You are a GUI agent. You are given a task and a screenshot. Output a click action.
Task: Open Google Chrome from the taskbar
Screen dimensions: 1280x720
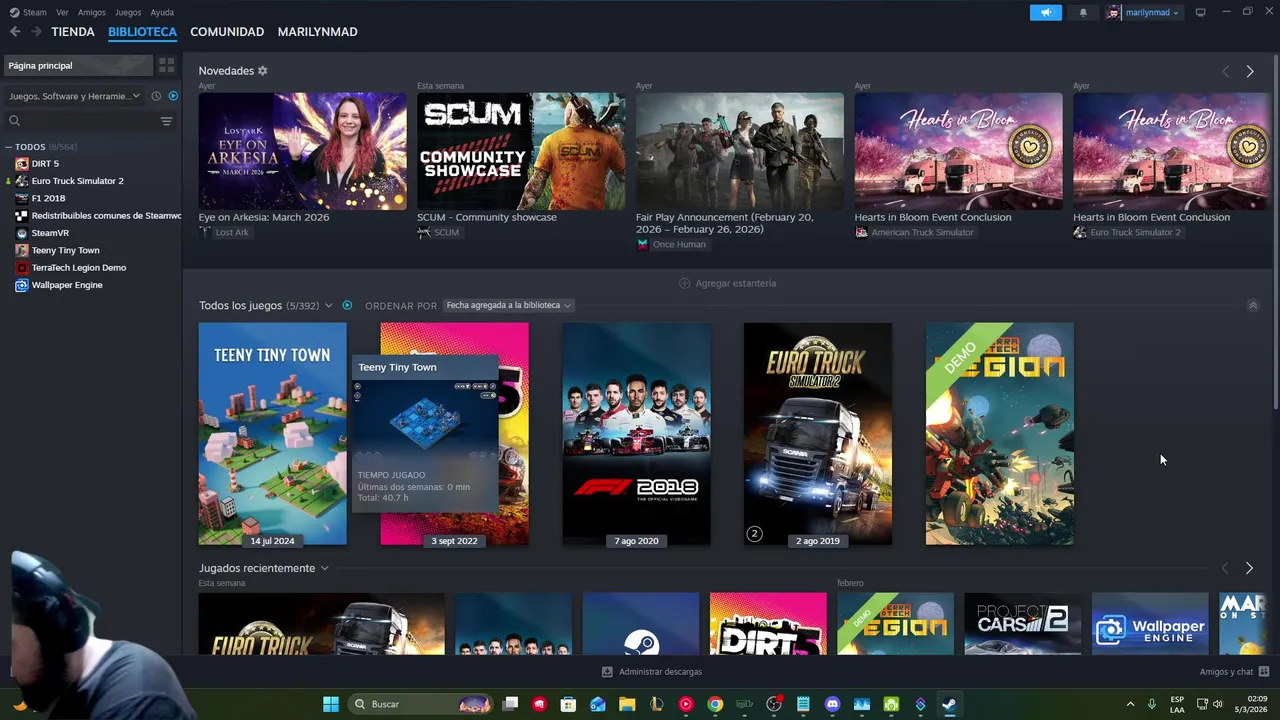(715, 704)
